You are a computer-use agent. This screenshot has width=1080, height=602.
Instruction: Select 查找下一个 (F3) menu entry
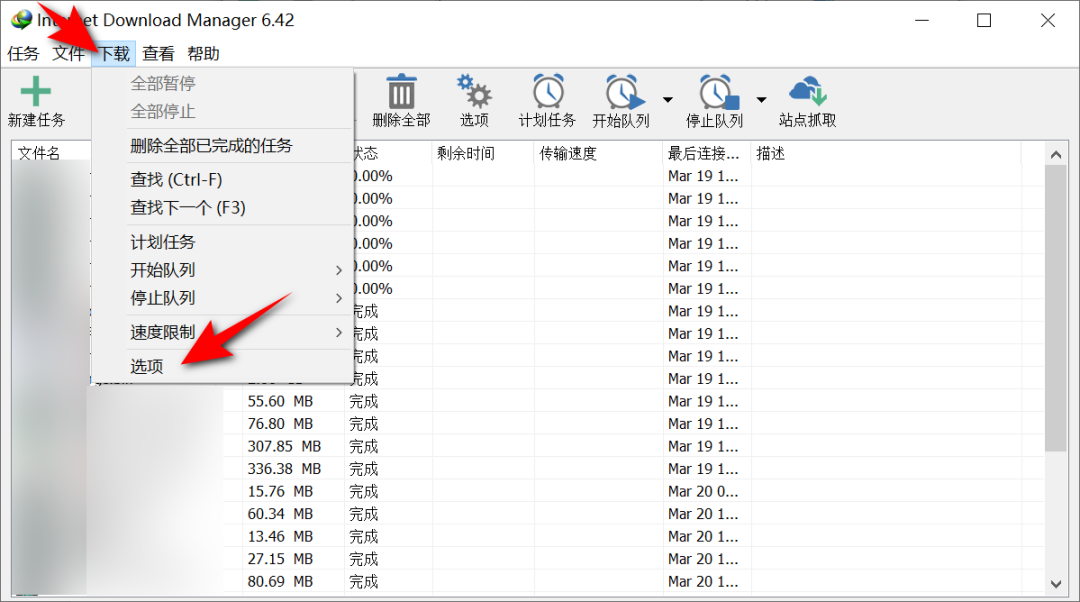[222, 207]
